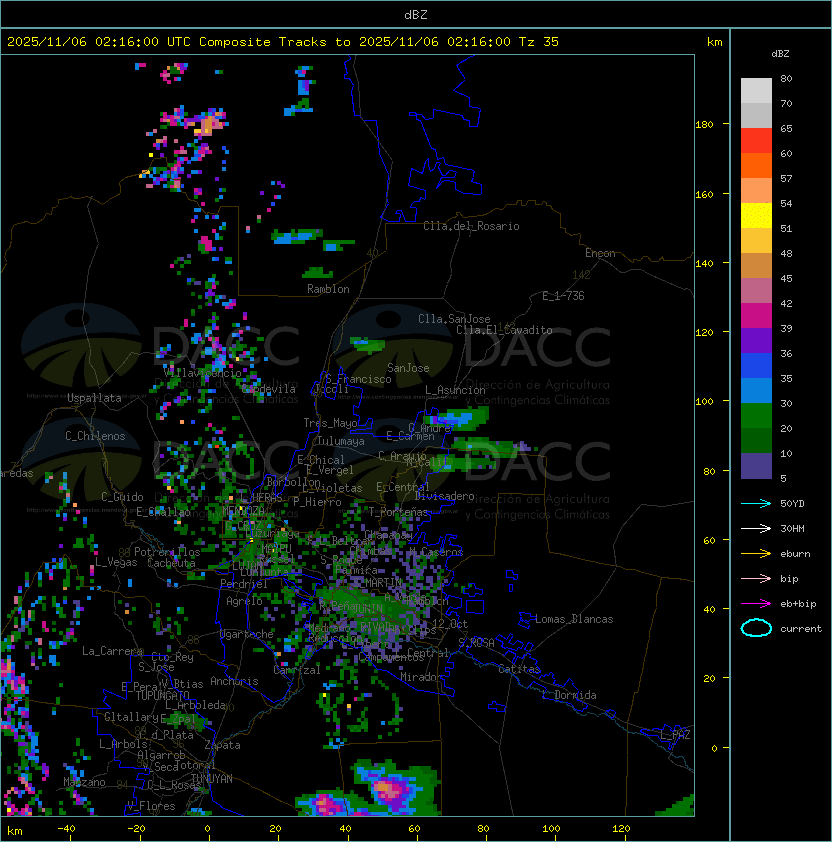Click the 'Agrelo' place label

tap(244, 601)
